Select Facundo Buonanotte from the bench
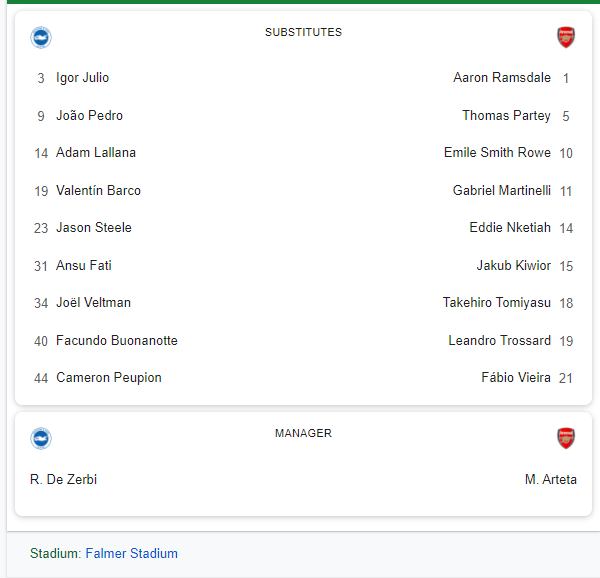 point(117,340)
